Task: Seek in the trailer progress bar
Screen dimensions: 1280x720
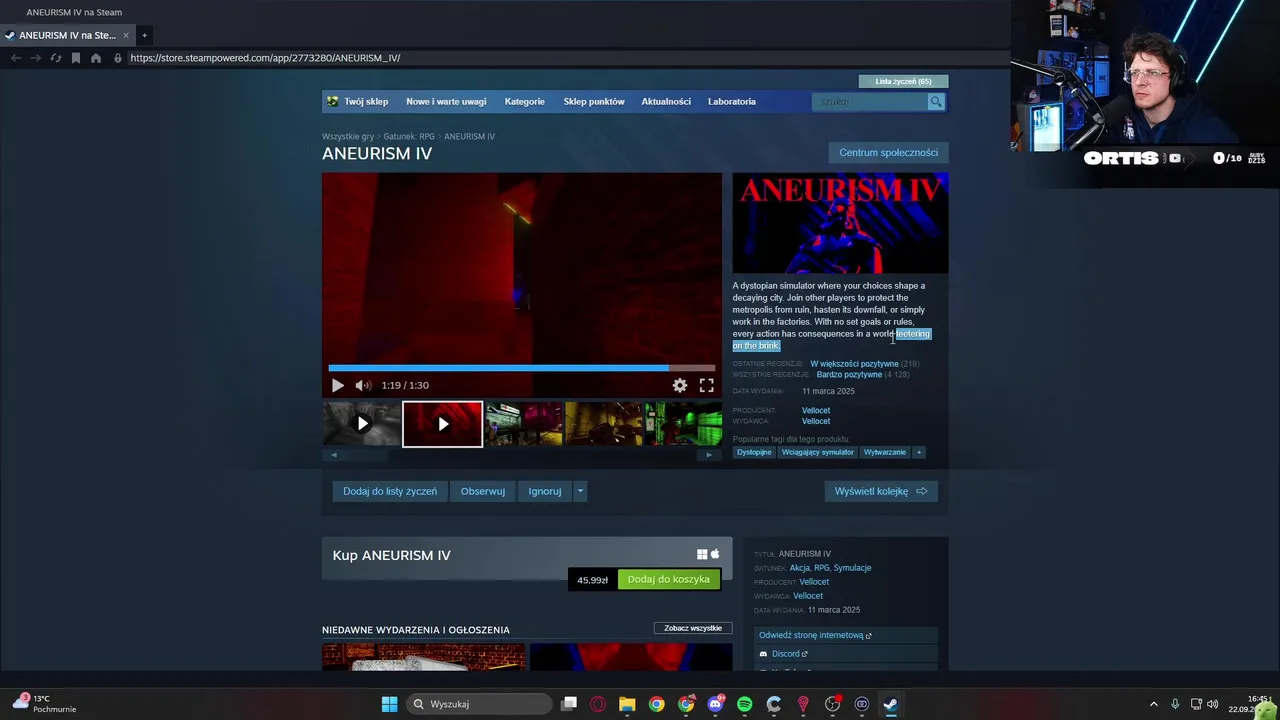Action: pos(521,368)
